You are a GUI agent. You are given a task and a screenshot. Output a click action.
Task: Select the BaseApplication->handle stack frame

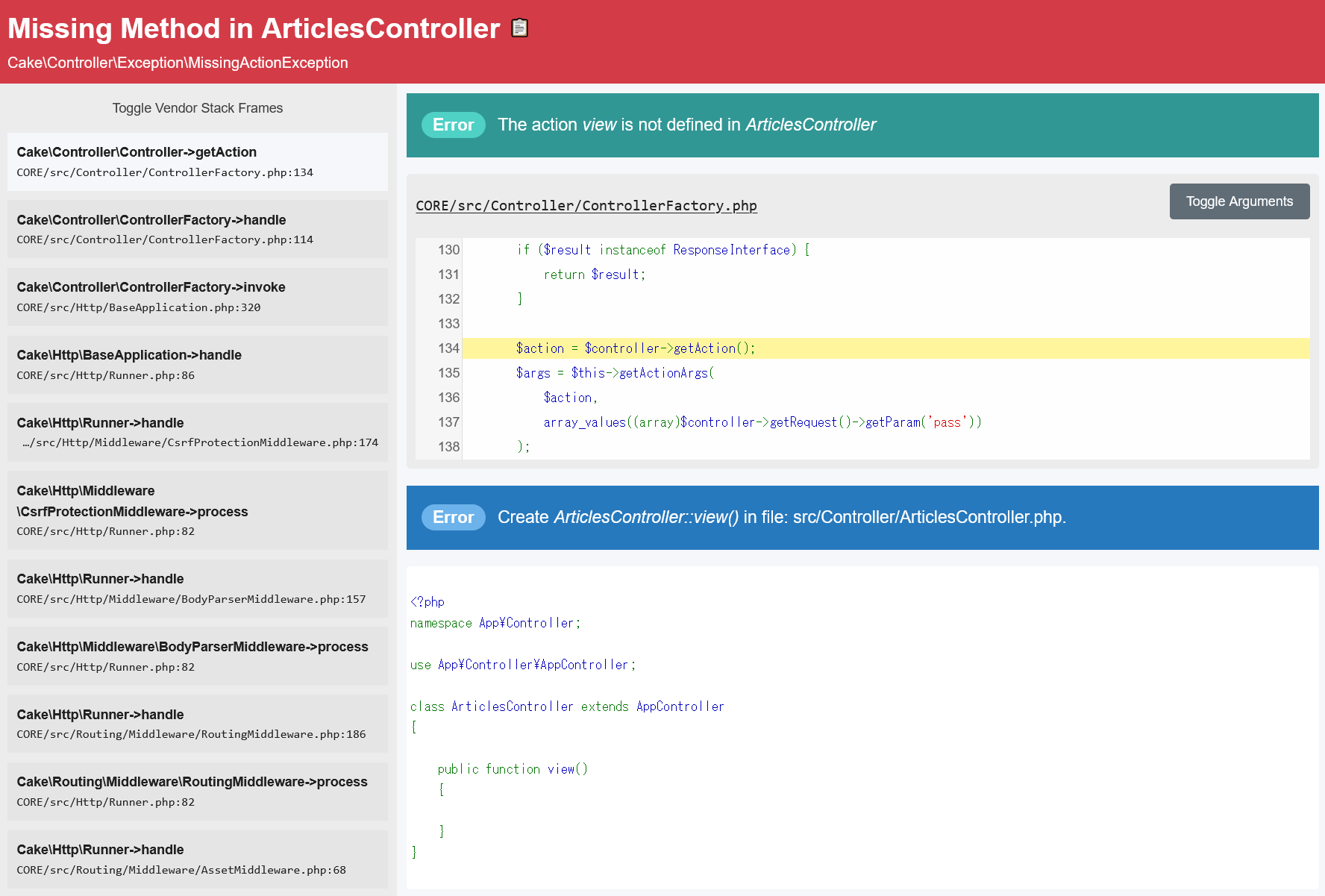(197, 364)
